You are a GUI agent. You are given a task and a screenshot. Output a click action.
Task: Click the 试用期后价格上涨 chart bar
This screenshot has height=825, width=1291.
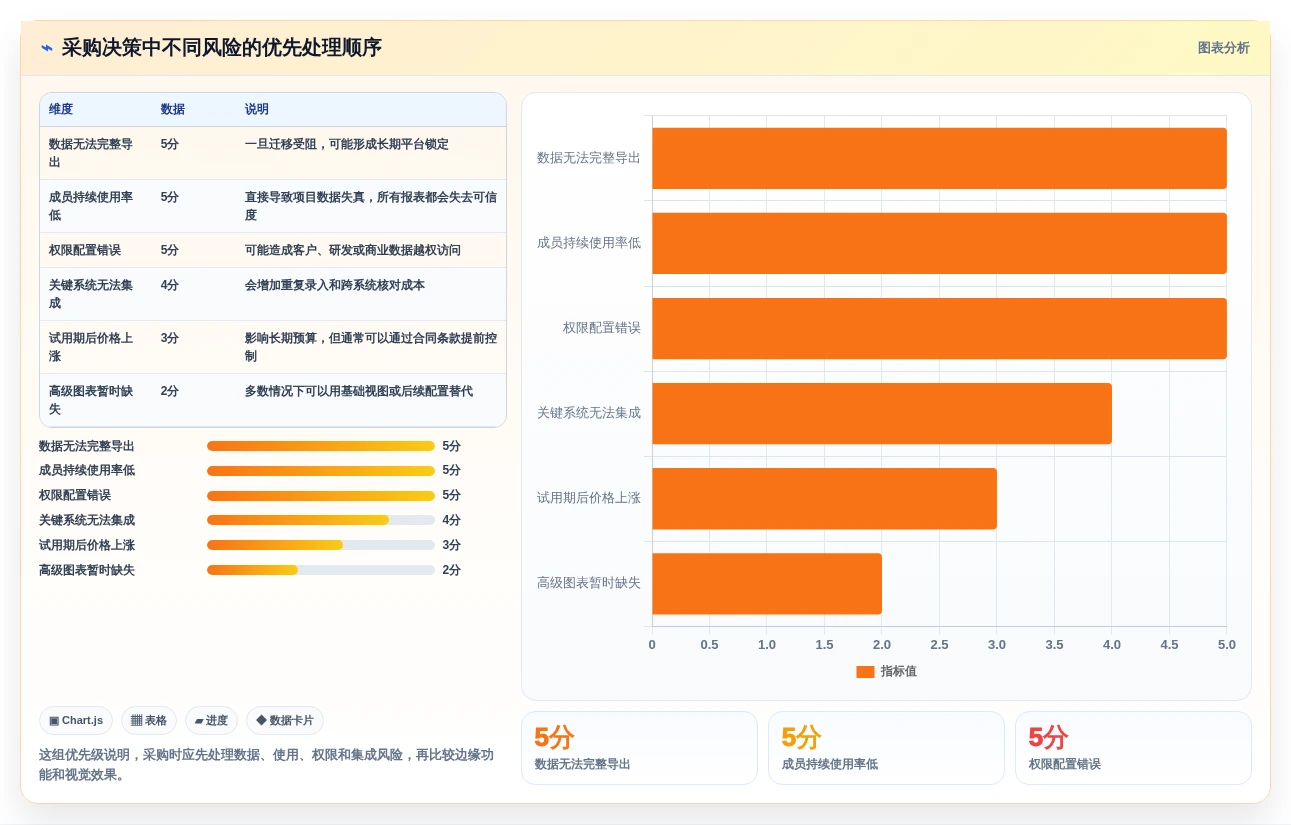click(x=824, y=498)
